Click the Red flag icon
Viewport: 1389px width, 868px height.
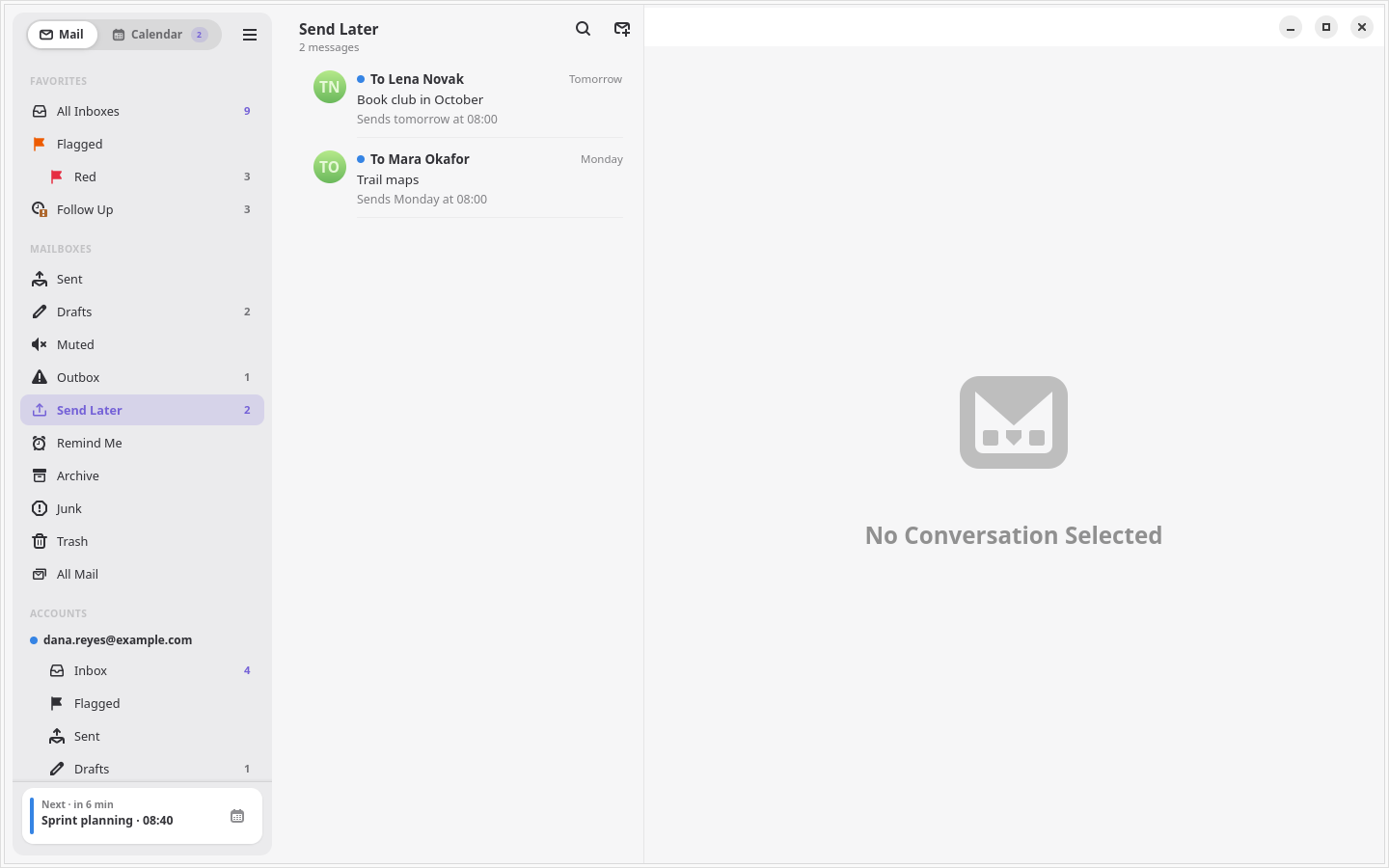57,176
